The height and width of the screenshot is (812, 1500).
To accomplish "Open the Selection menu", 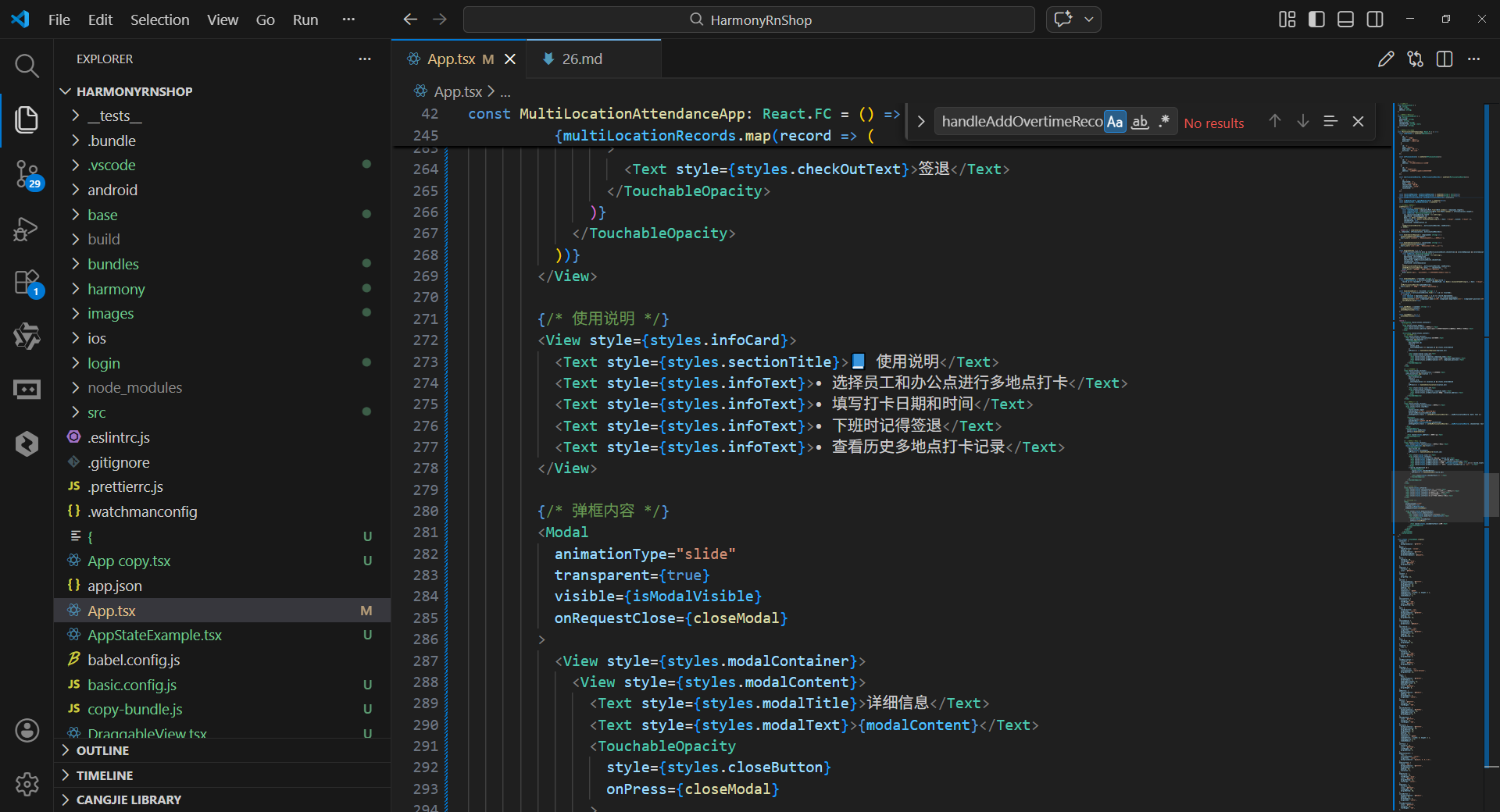I will (x=159, y=20).
